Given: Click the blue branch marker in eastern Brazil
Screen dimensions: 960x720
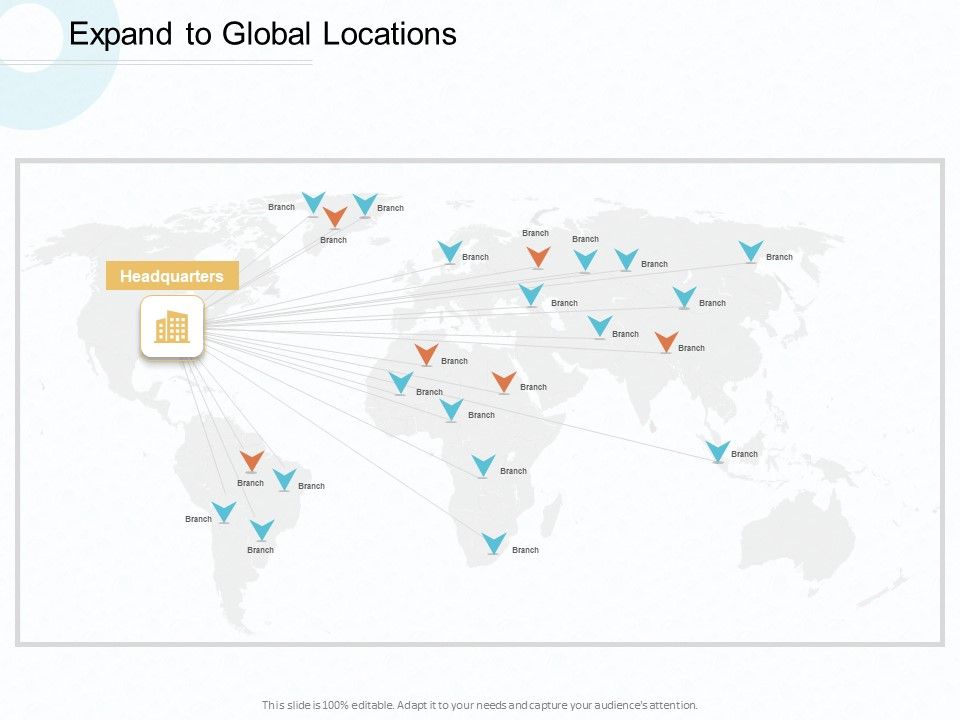Looking at the screenshot, I should click(284, 480).
